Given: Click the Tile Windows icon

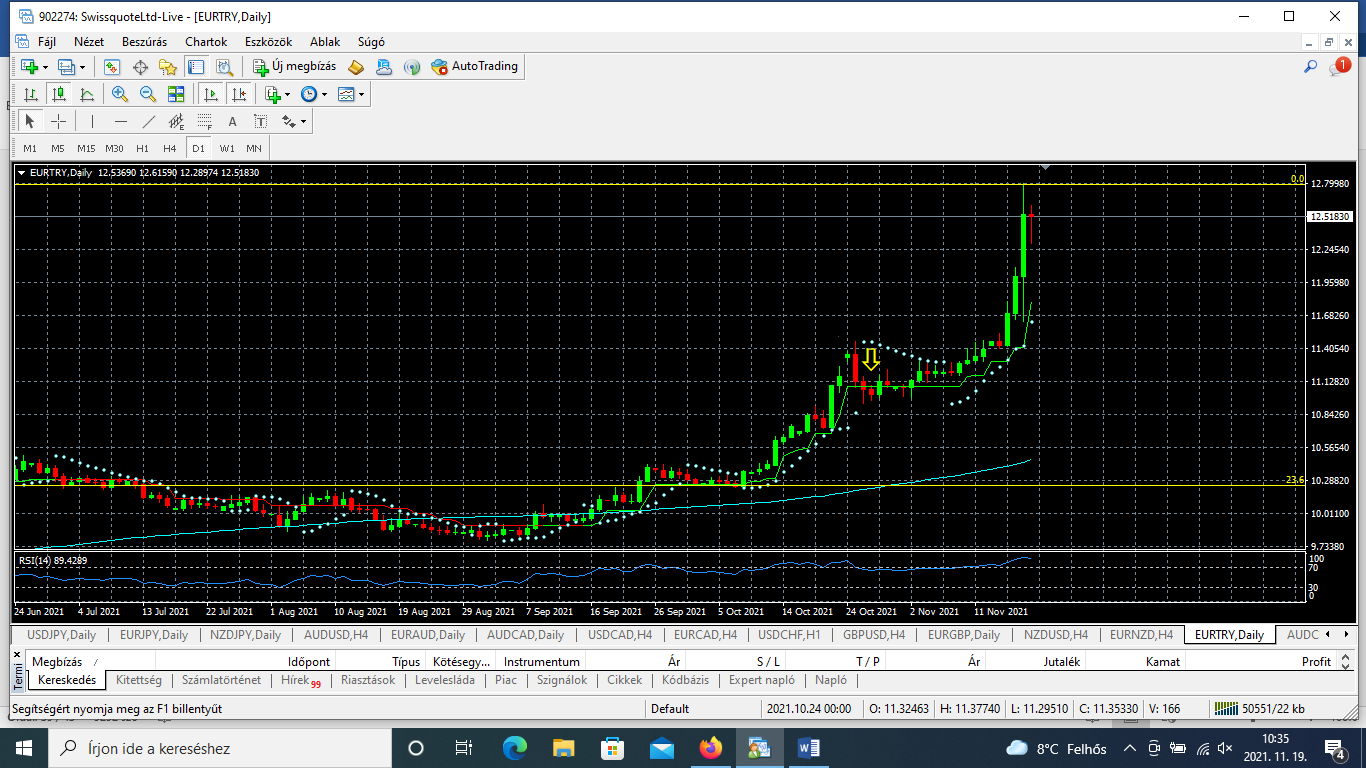Looking at the screenshot, I should 176,94.
